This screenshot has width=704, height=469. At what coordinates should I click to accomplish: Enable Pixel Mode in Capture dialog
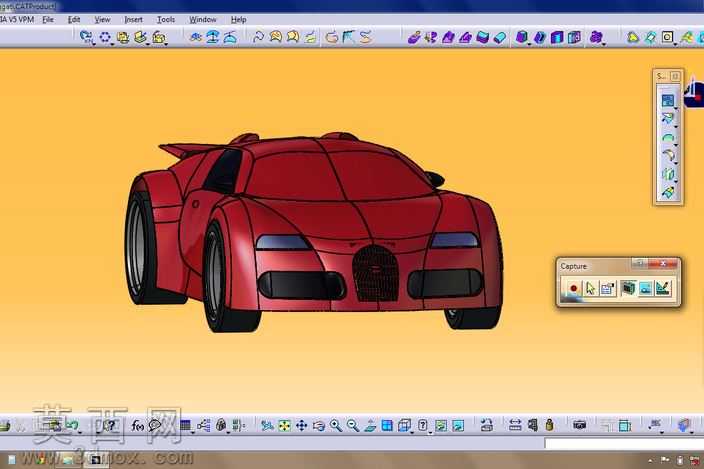pyautogui.click(x=646, y=288)
